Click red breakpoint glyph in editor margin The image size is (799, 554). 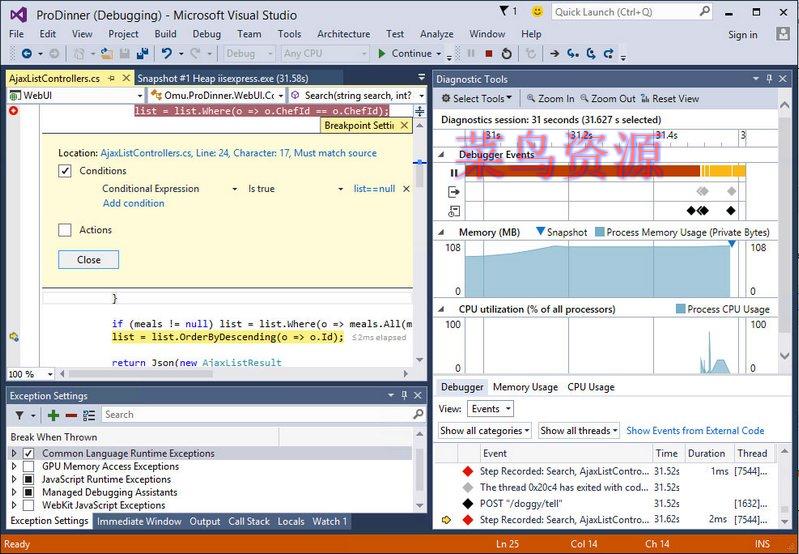pos(14,111)
